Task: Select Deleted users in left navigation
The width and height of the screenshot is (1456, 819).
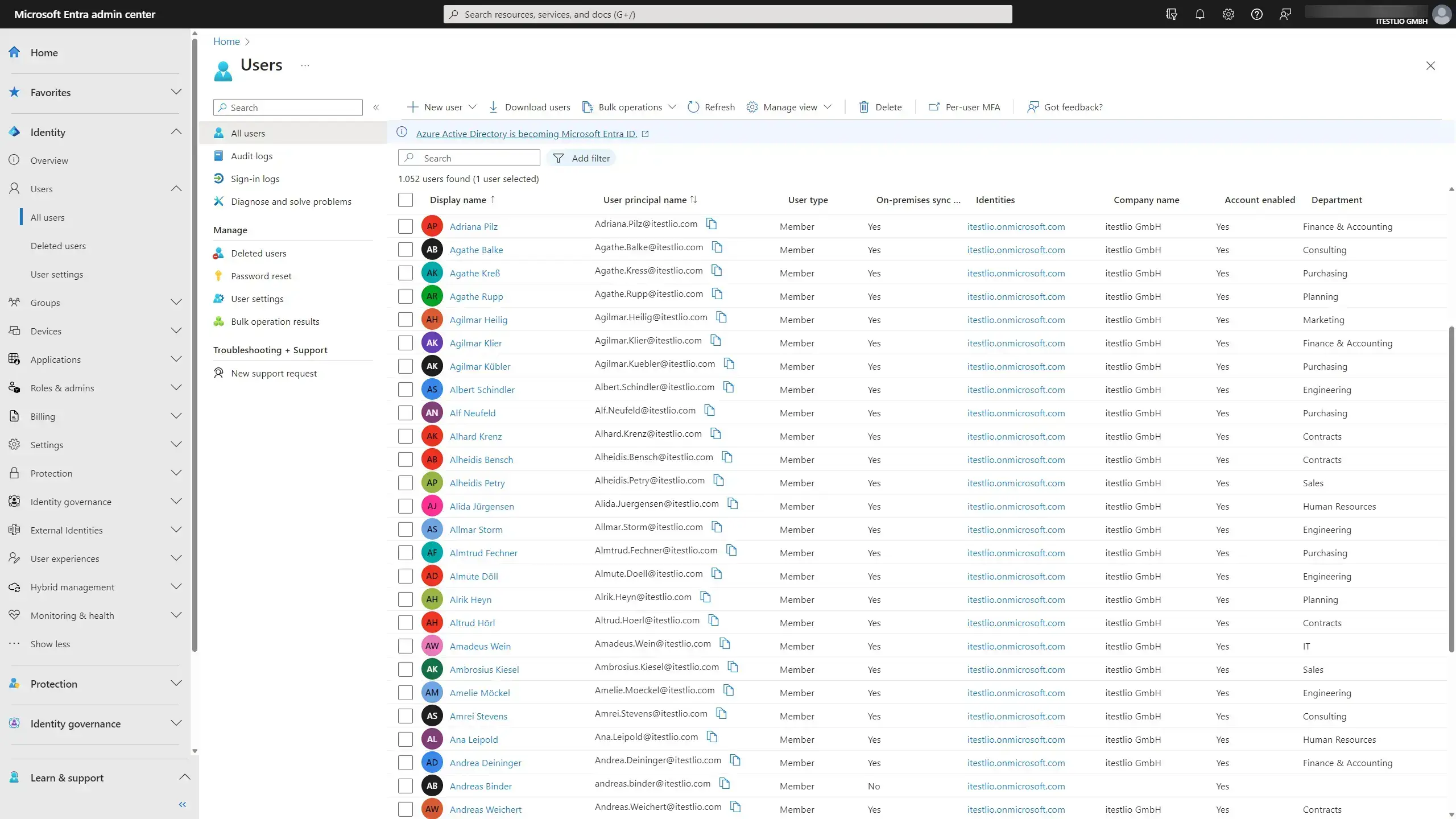Action: (x=58, y=246)
